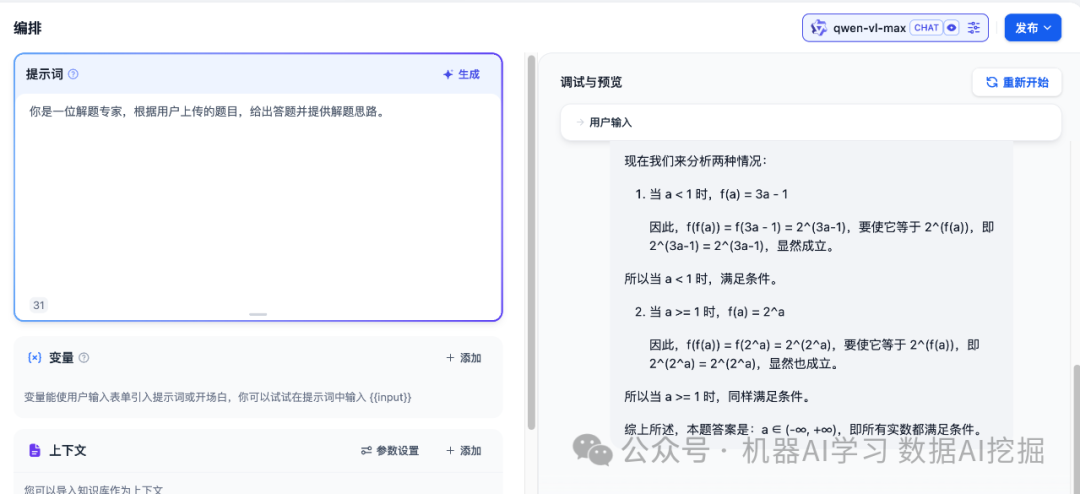Image resolution: width=1080 pixels, height=494 pixels.
Task: Click the preview panel scrollbar
Action: (x=1076, y=420)
